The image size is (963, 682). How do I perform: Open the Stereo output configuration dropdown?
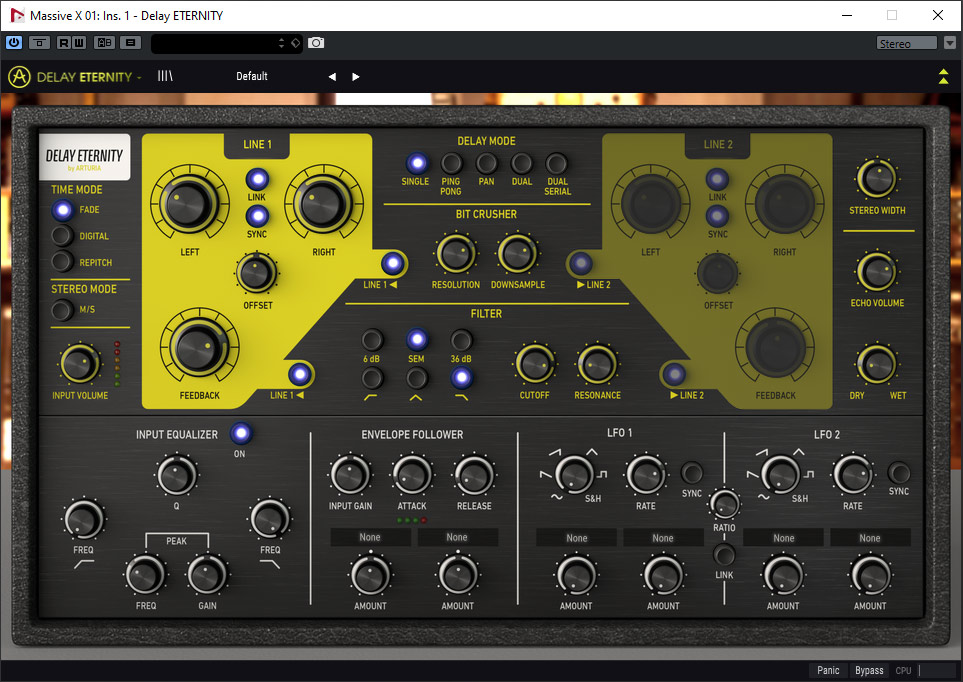pos(907,43)
